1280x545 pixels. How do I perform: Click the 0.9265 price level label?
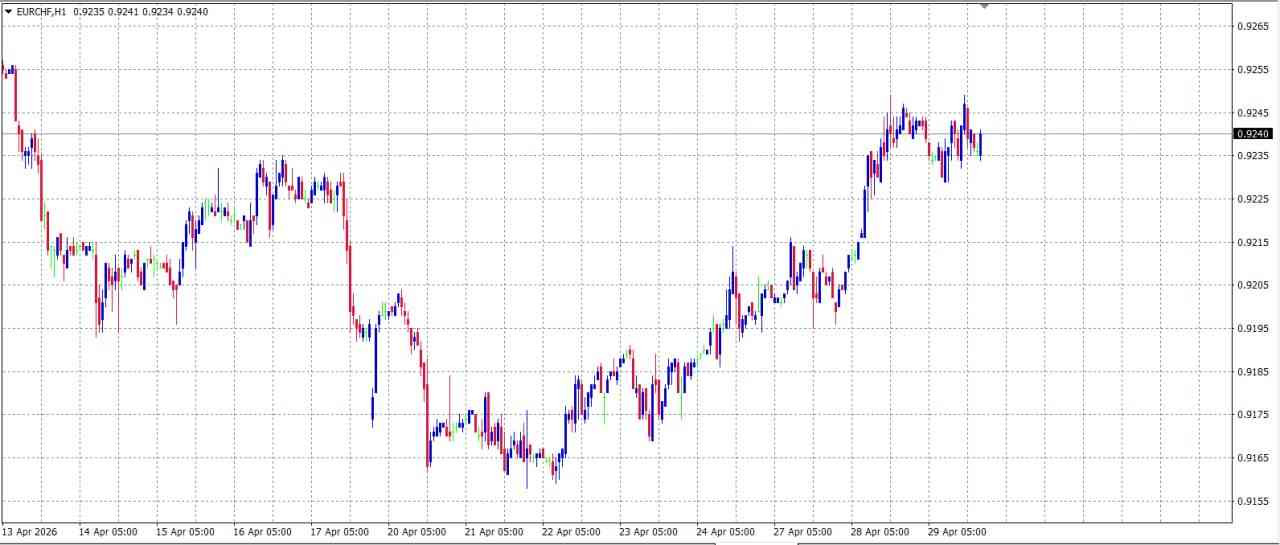tap(1253, 26)
